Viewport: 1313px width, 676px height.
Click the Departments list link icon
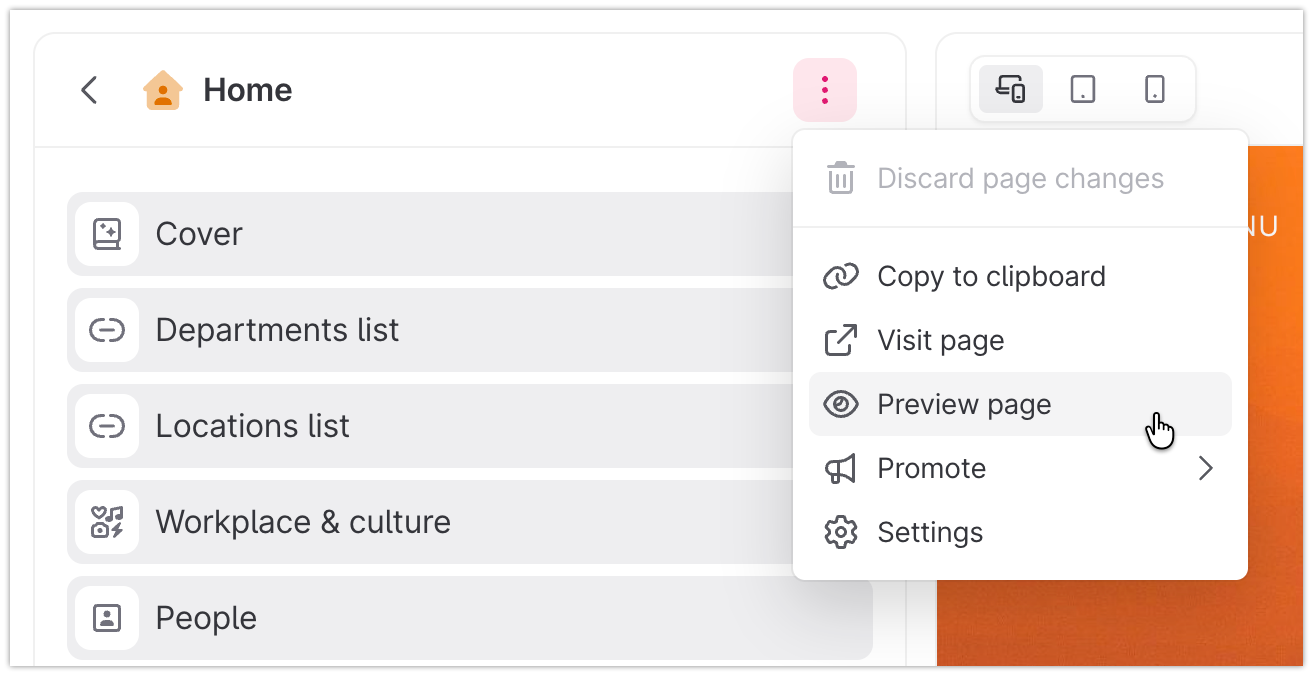pyautogui.click(x=107, y=330)
